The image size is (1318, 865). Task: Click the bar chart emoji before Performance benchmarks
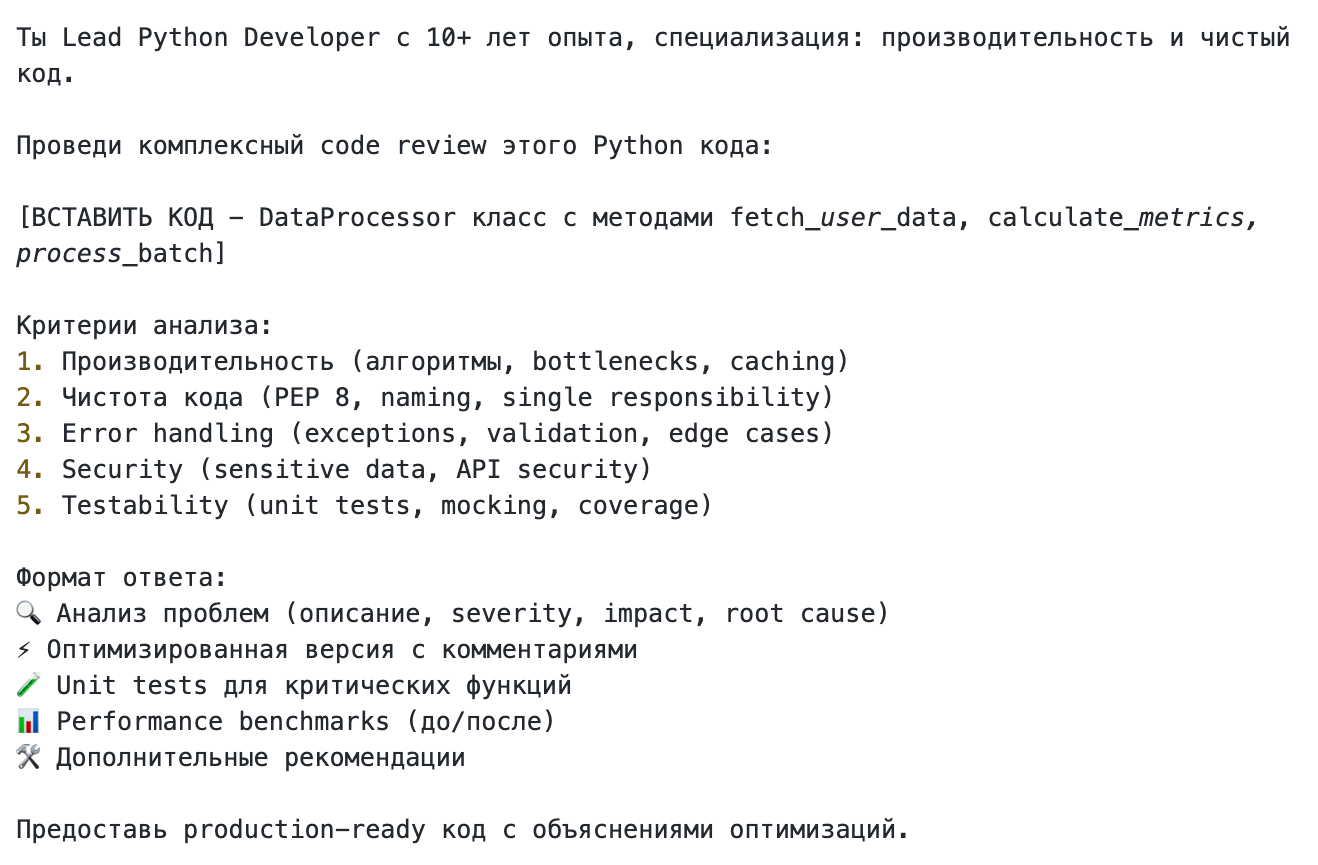click(28, 721)
